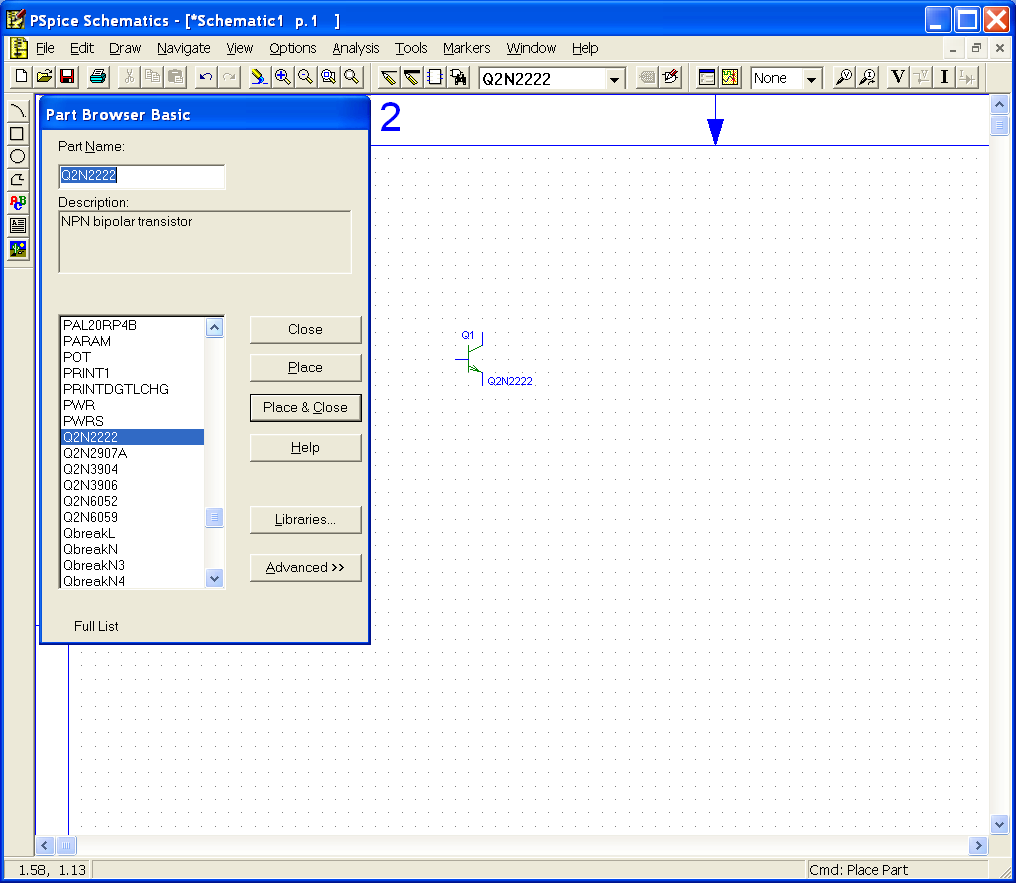Click the Print icon in toolbar
This screenshot has height=883, width=1016.
pyautogui.click(x=98, y=77)
